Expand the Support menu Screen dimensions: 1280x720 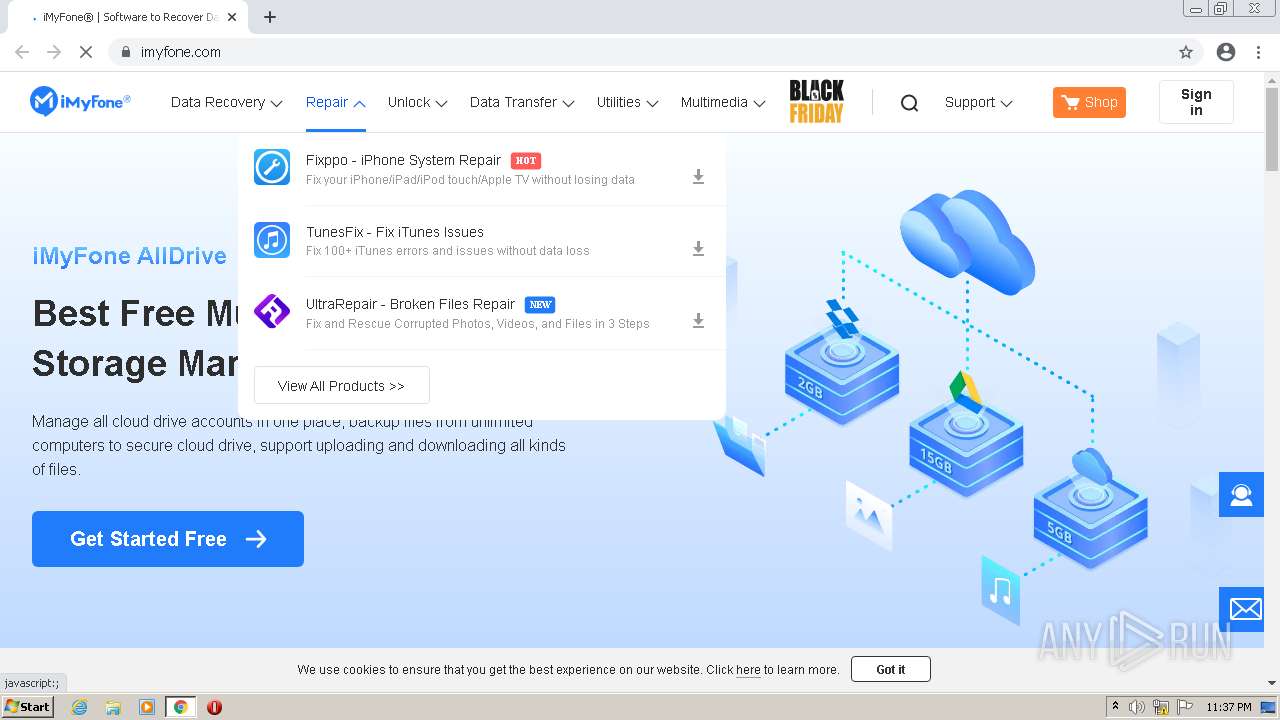coord(979,102)
